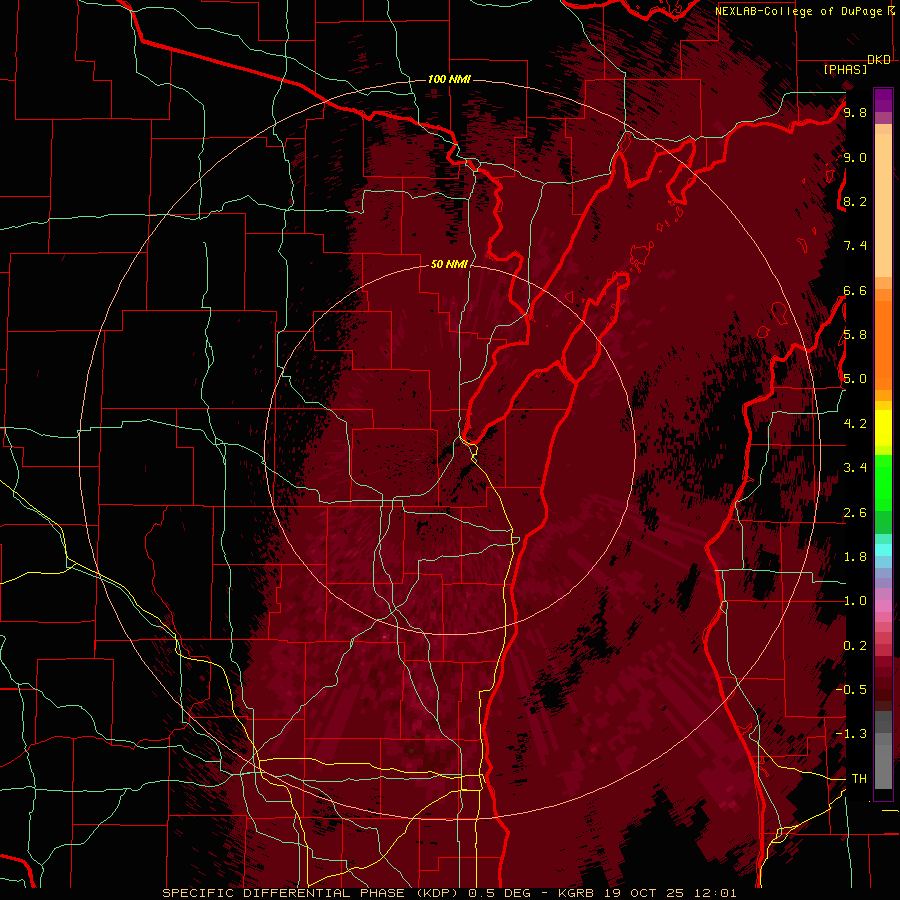The width and height of the screenshot is (900, 900).
Task: Click the 8.2 value on the color scale
Action: (855, 201)
